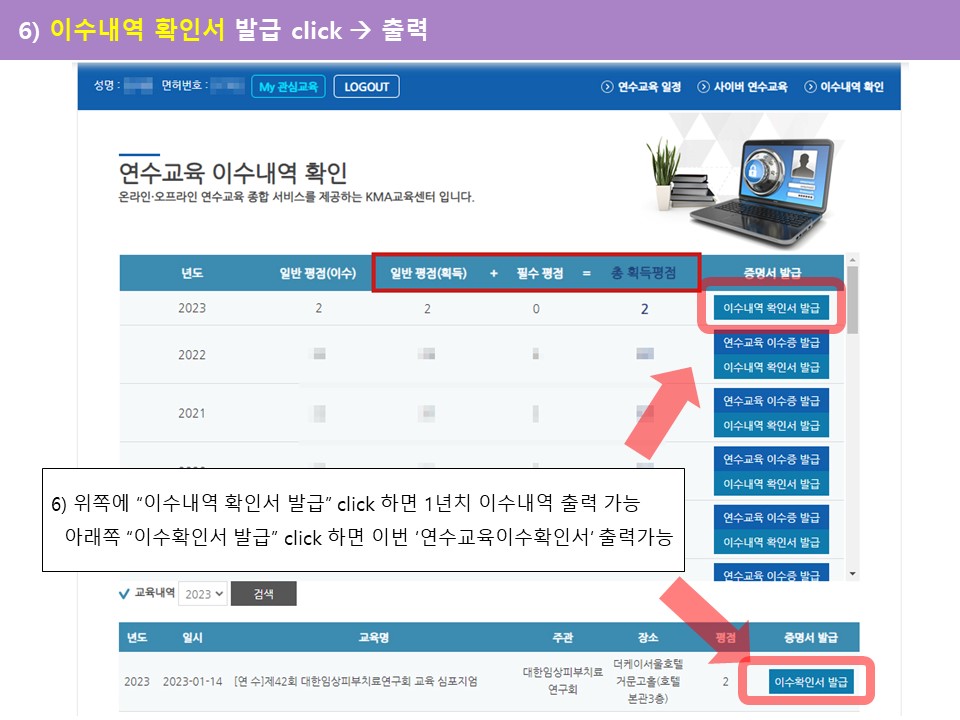Click 연수교육 이수증 발급 for year 2021
This screenshot has width=960, height=720.
tap(771, 401)
